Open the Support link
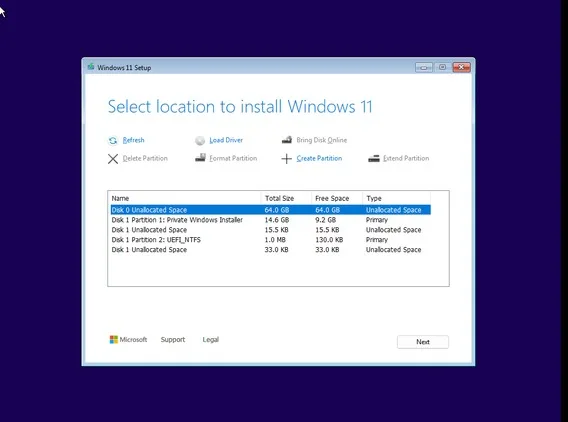568x422 pixels. 173,340
